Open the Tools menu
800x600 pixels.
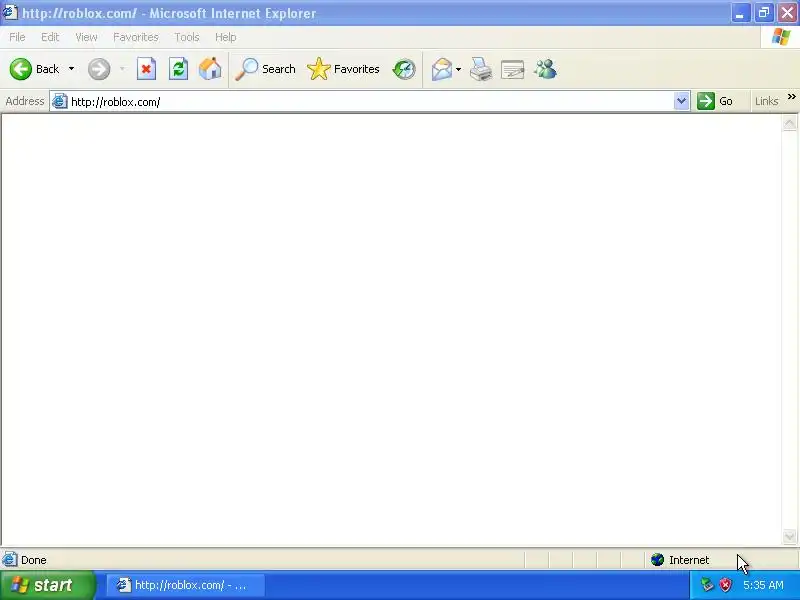pyautogui.click(x=187, y=37)
